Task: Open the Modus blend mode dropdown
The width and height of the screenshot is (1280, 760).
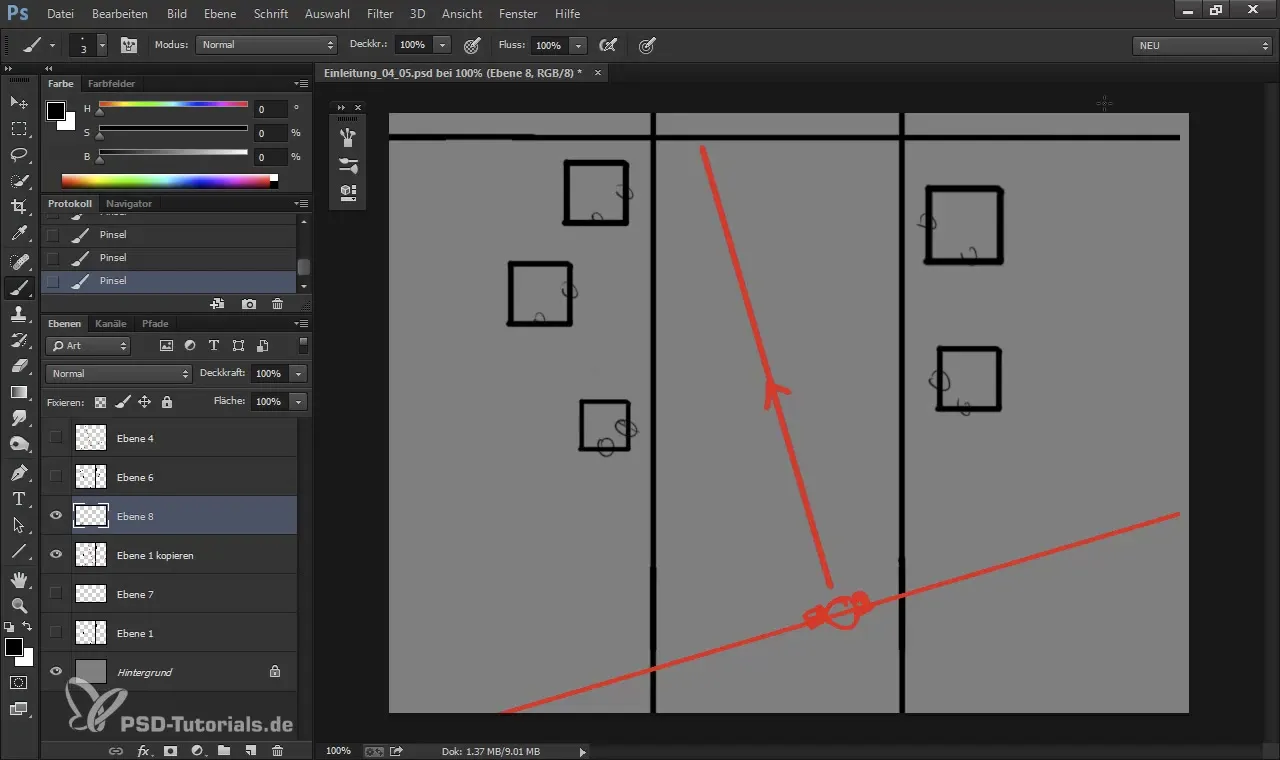Action: pyautogui.click(x=267, y=45)
